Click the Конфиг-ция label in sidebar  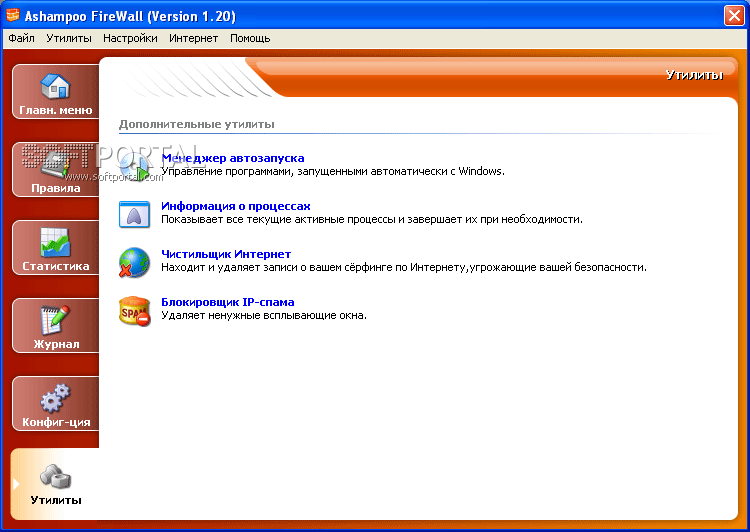(56, 422)
